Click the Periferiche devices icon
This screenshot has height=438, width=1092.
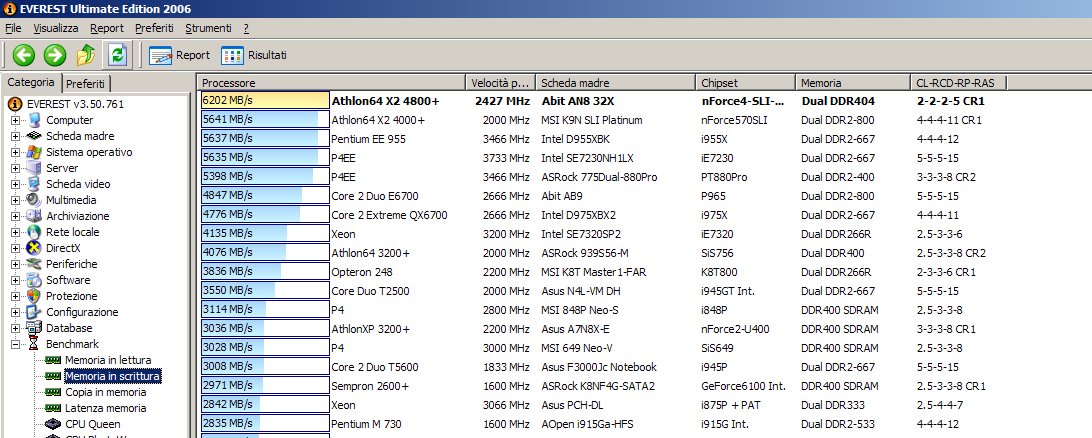pyautogui.click(x=33, y=265)
